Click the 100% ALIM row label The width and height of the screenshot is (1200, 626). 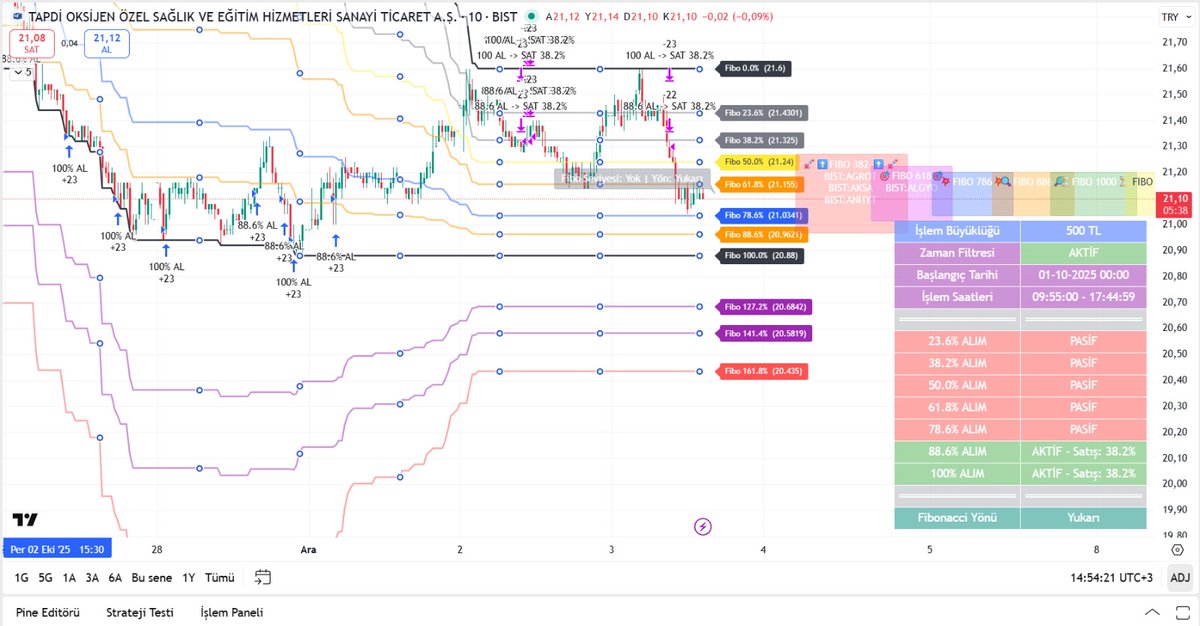(957, 473)
